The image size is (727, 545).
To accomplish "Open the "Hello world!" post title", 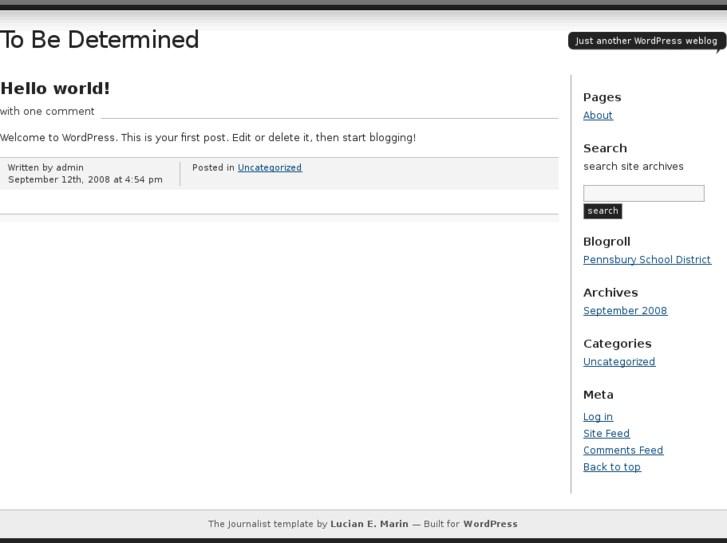I will coord(55,89).
